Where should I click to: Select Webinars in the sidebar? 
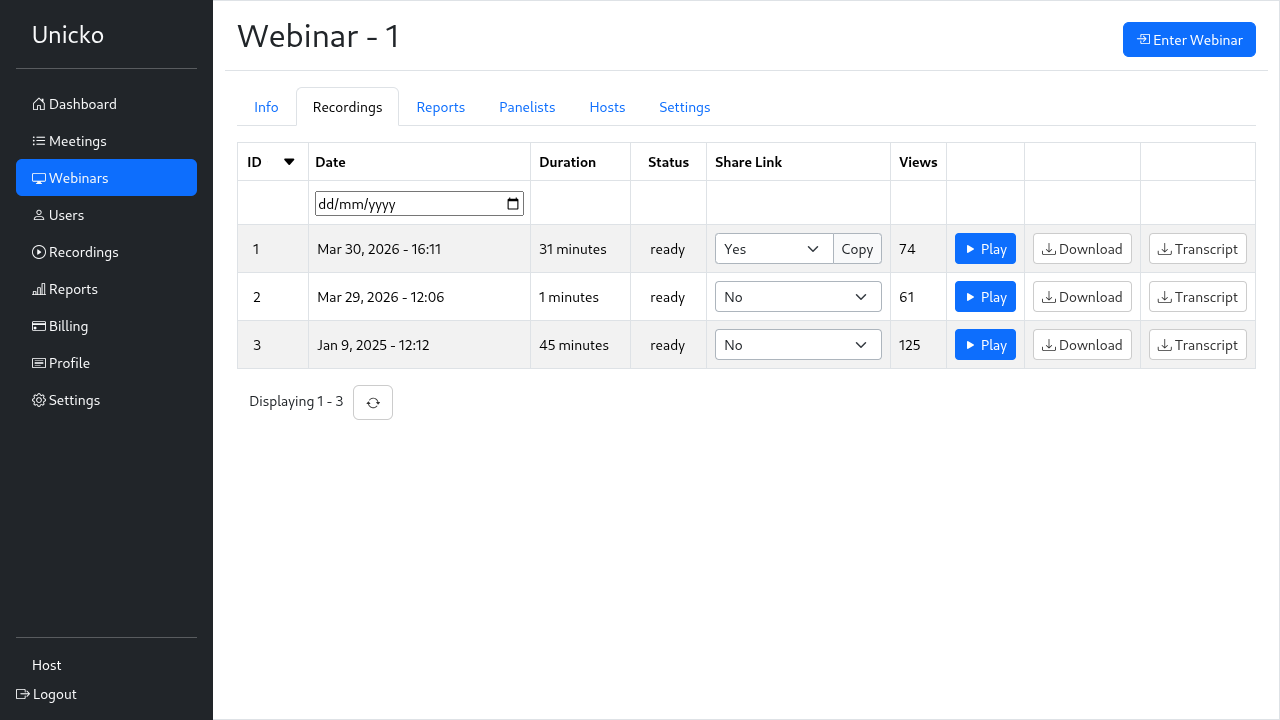(x=106, y=178)
